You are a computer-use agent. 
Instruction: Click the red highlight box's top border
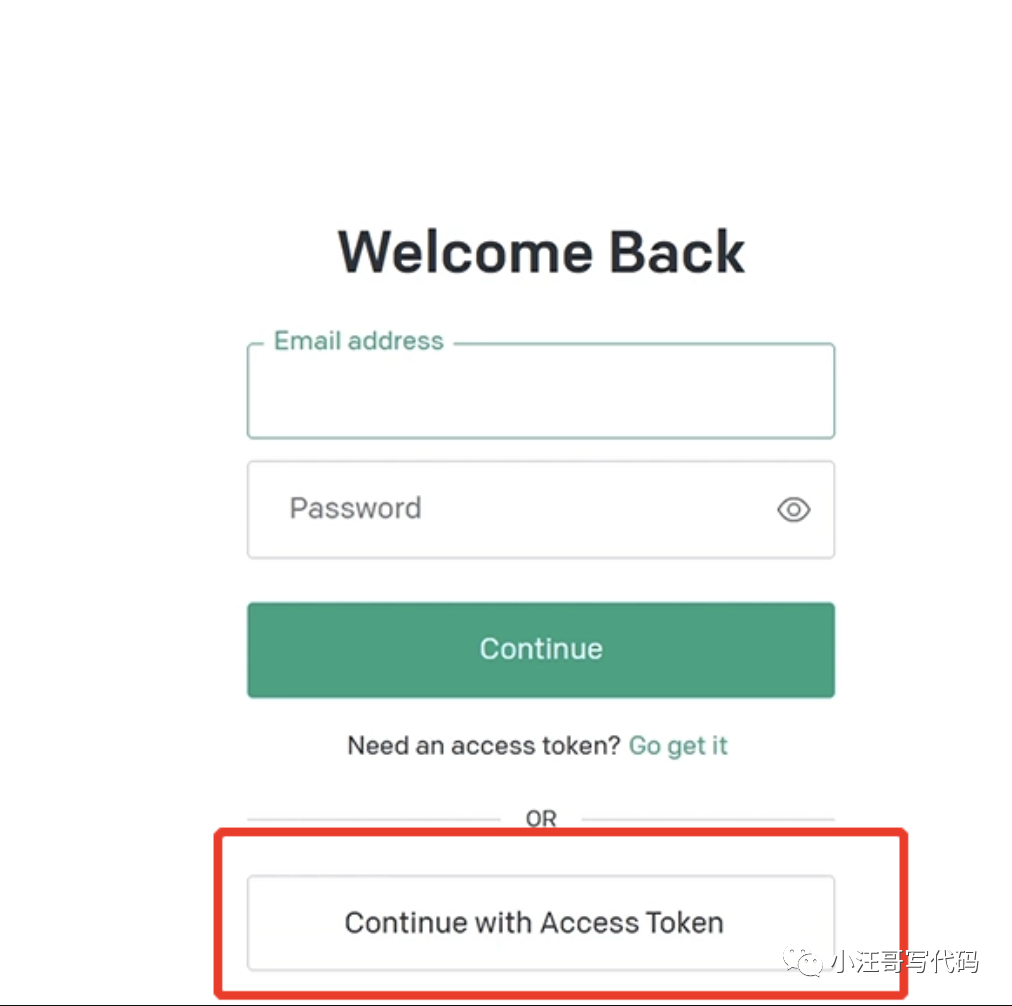click(x=560, y=832)
